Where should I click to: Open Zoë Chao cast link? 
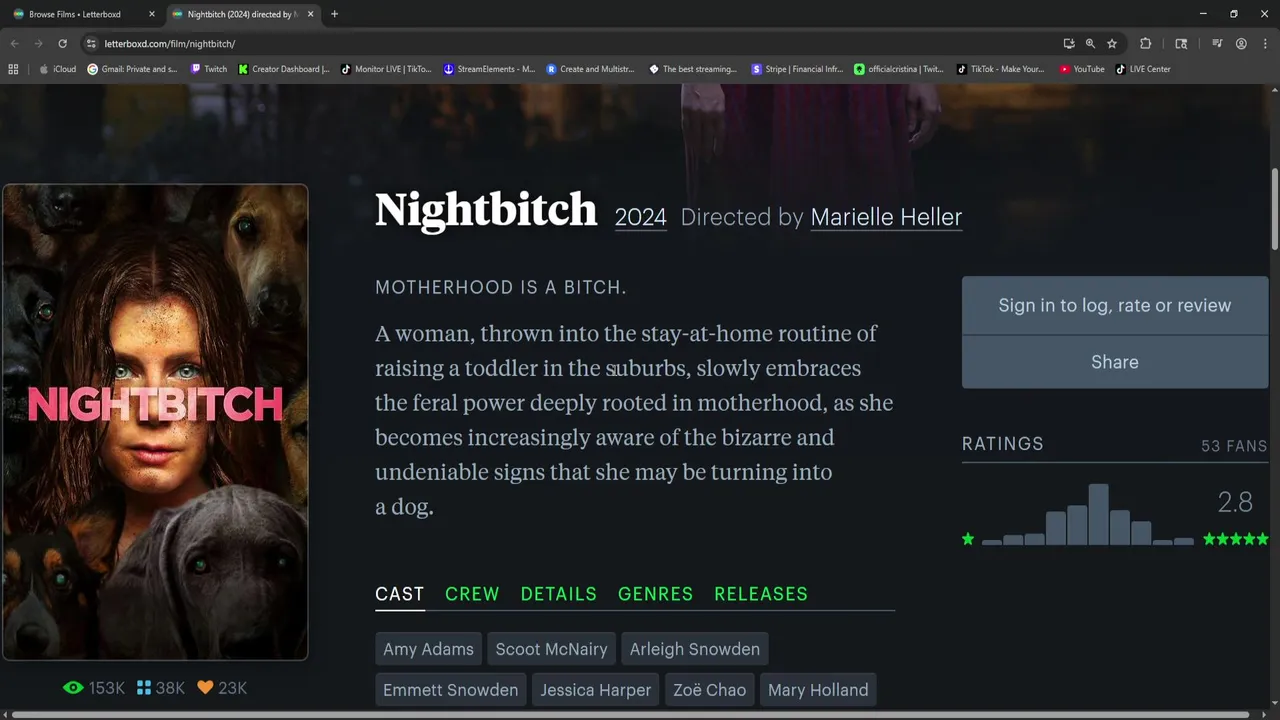[710, 690]
